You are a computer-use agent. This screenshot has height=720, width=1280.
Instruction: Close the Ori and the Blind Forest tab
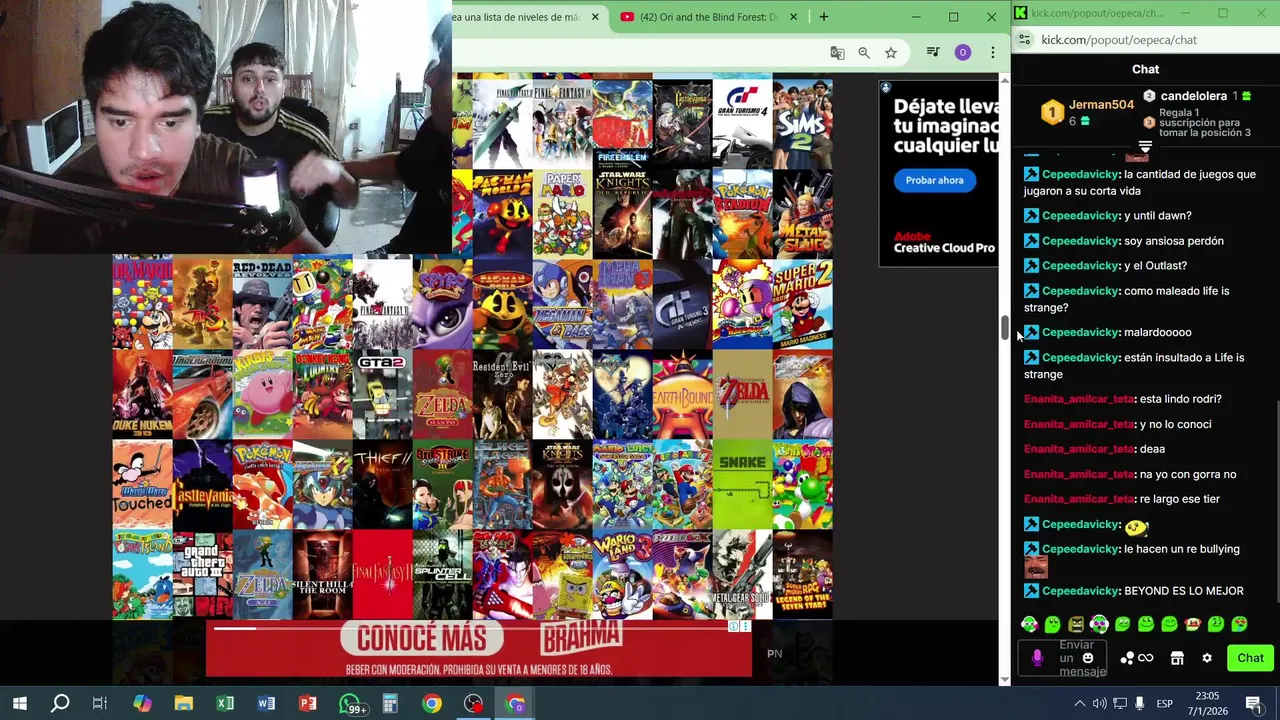[794, 17]
